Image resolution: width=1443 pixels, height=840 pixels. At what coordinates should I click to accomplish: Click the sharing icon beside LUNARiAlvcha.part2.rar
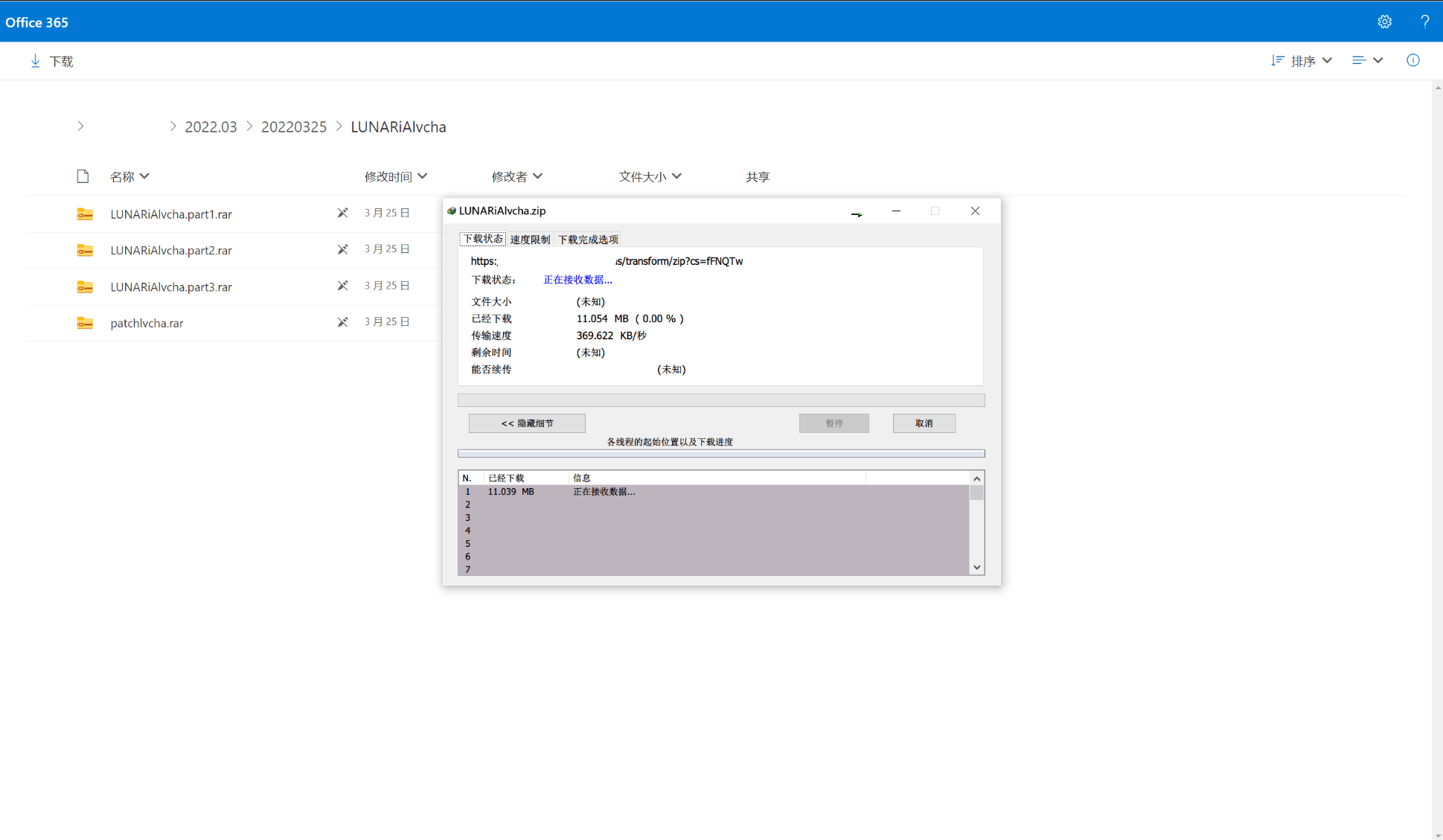[x=342, y=249]
